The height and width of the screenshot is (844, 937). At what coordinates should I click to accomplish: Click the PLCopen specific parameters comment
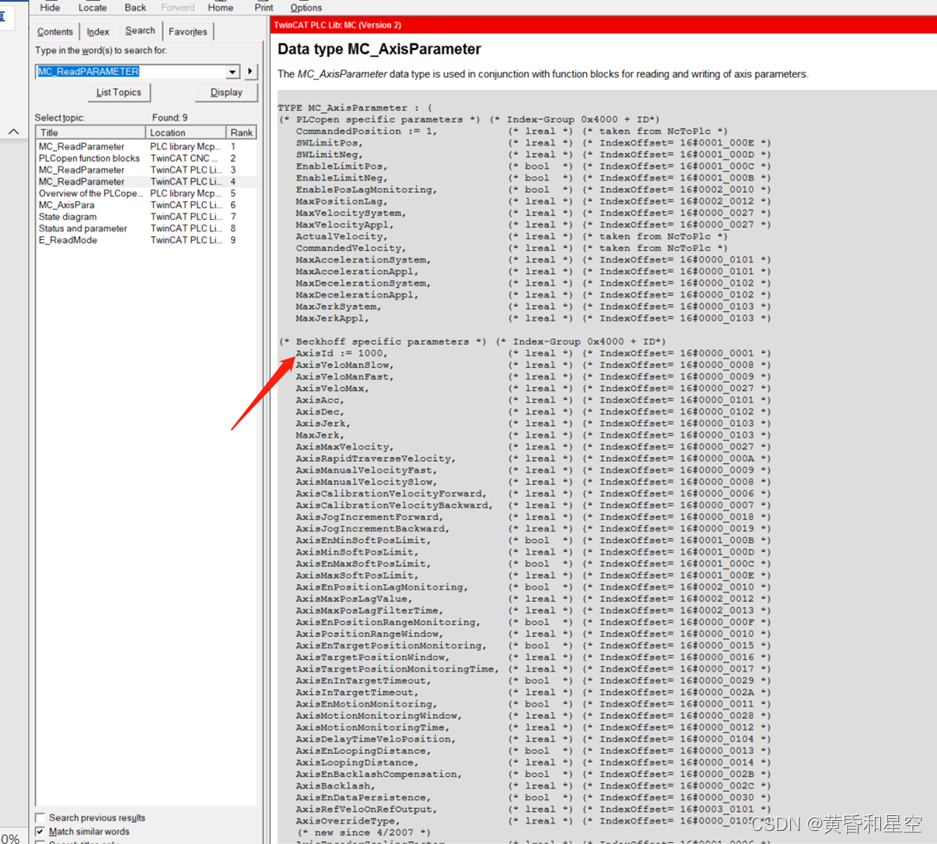tap(379, 120)
